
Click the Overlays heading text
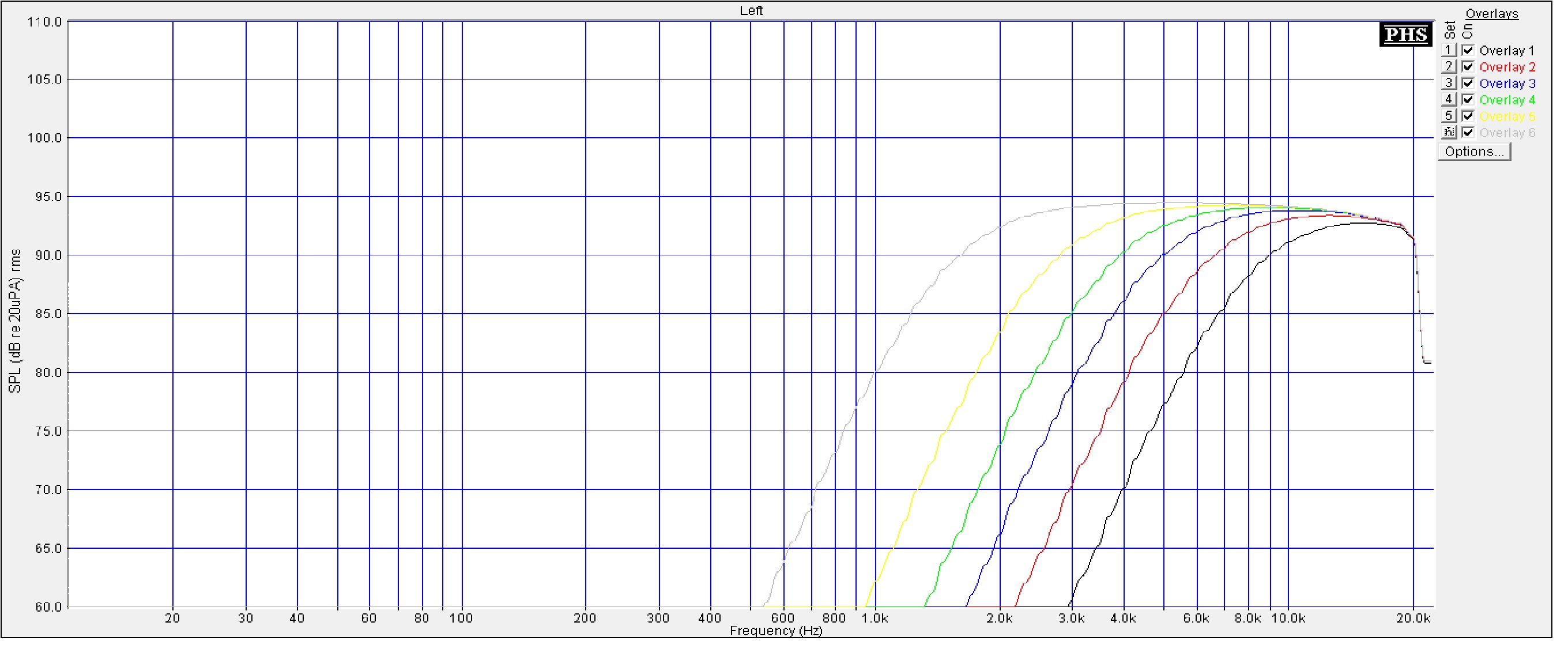(x=1491, y=13)
